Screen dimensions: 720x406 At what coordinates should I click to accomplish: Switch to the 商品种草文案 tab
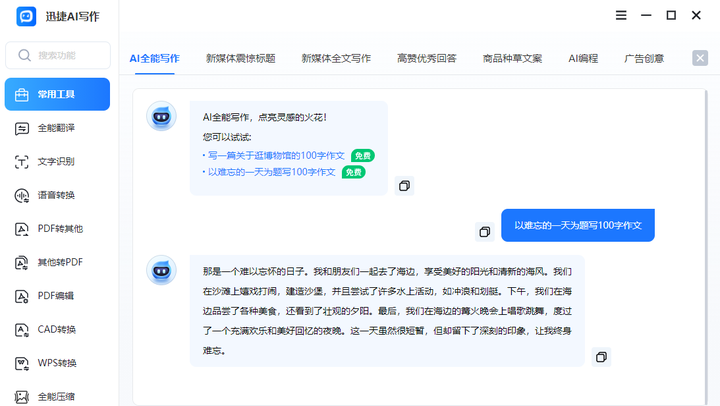tap(512, 59)
